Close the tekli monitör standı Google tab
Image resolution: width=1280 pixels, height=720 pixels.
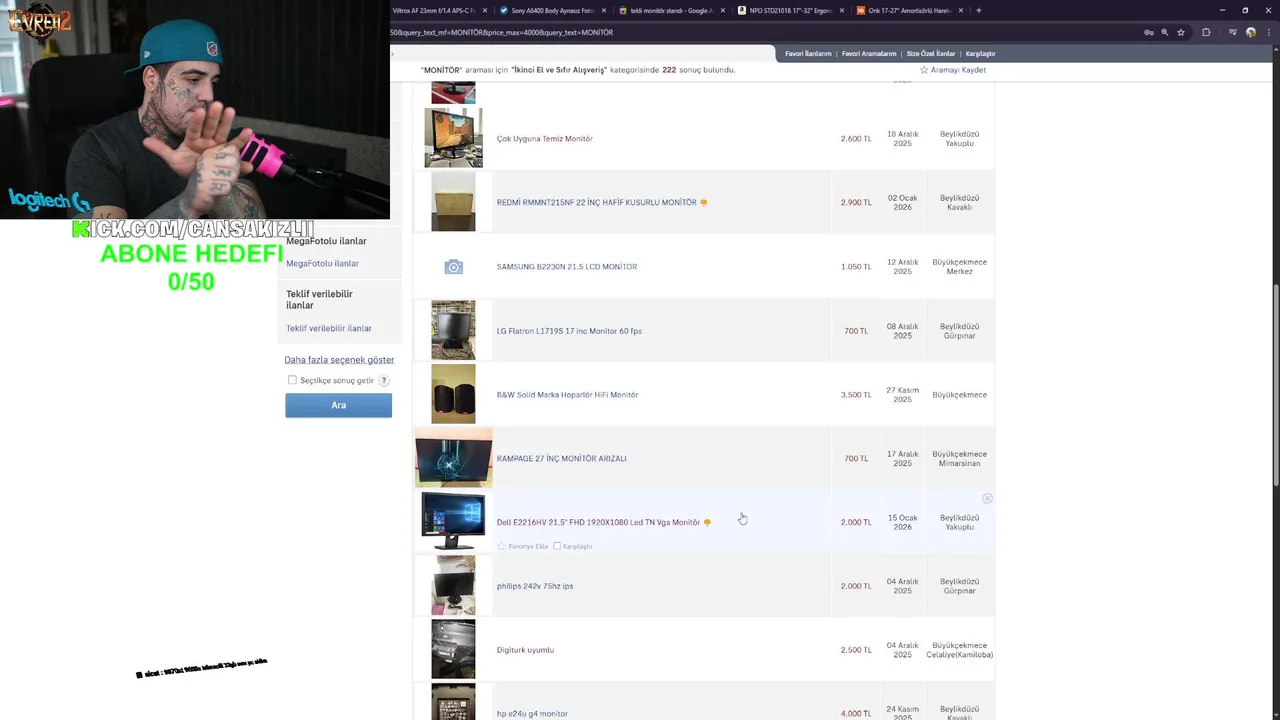coord(723,10)
